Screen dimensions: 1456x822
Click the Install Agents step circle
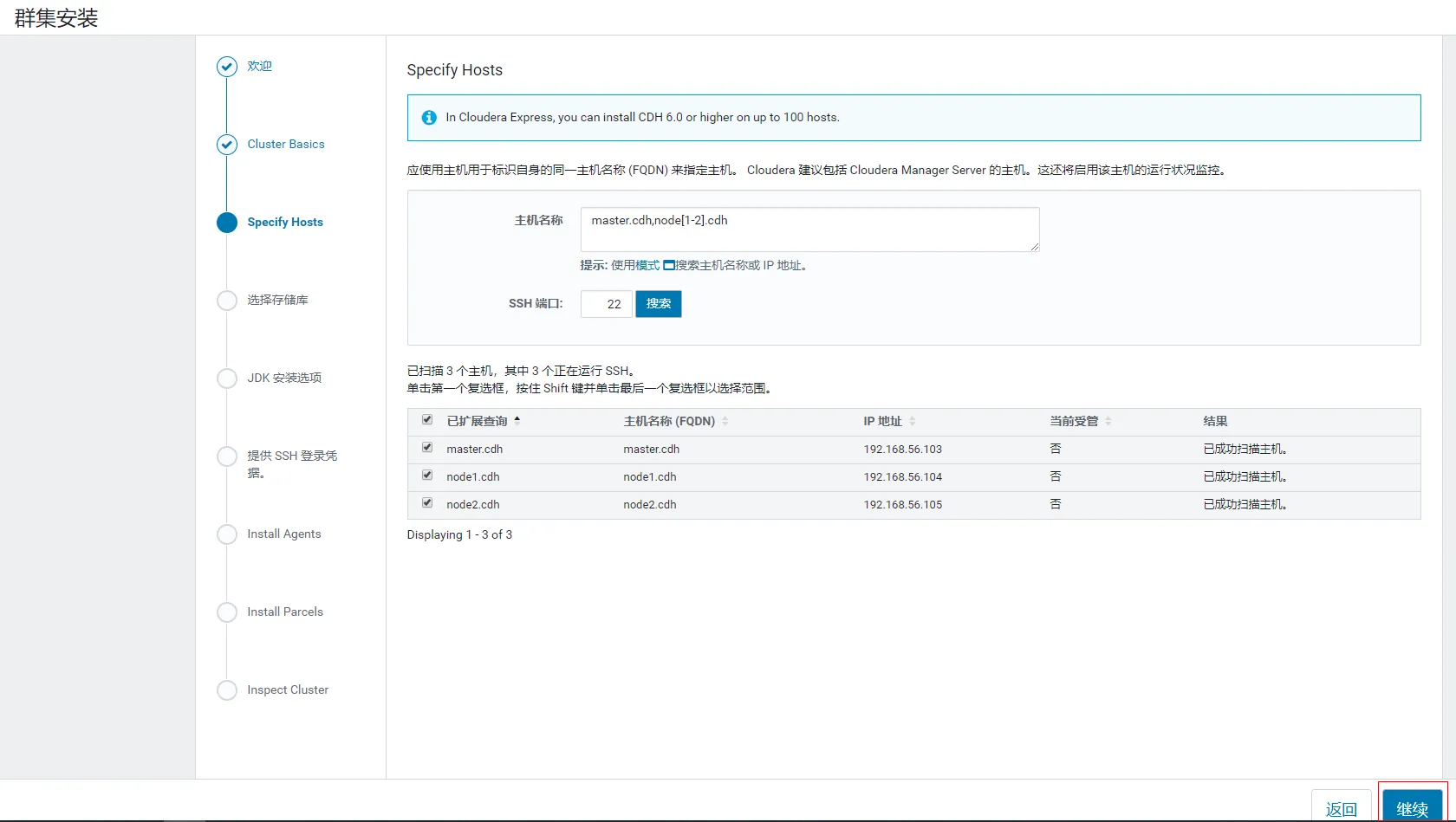click(226, 534)
